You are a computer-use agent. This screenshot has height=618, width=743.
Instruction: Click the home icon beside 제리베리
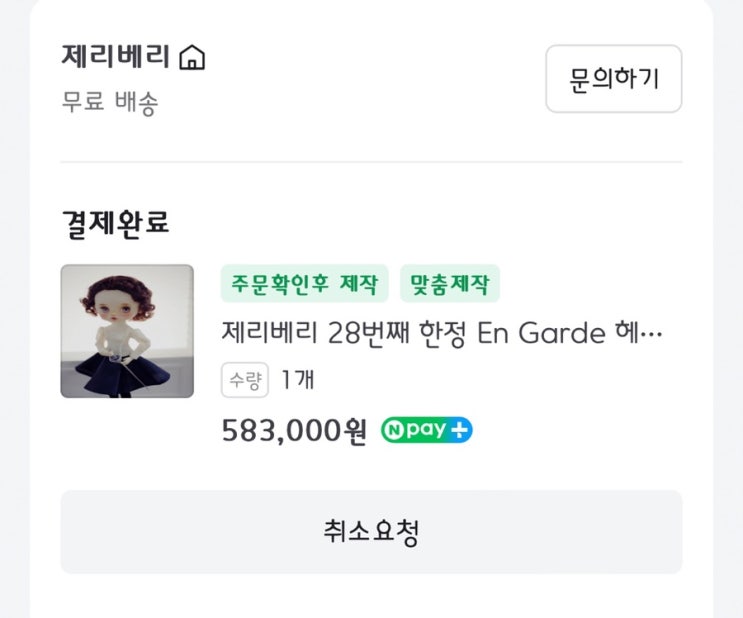pyautogui.click(x=191, y=59)
